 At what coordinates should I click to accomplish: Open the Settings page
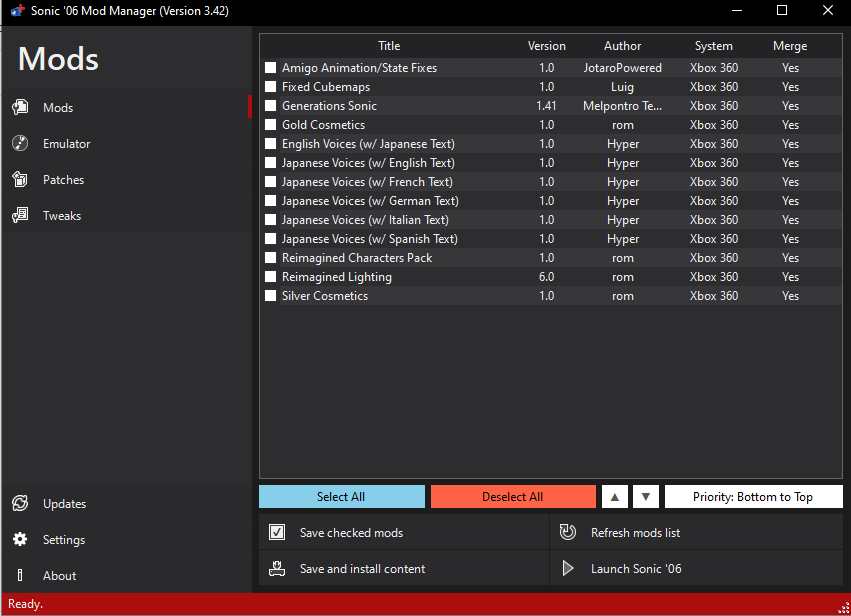click(x=126, y=539)
